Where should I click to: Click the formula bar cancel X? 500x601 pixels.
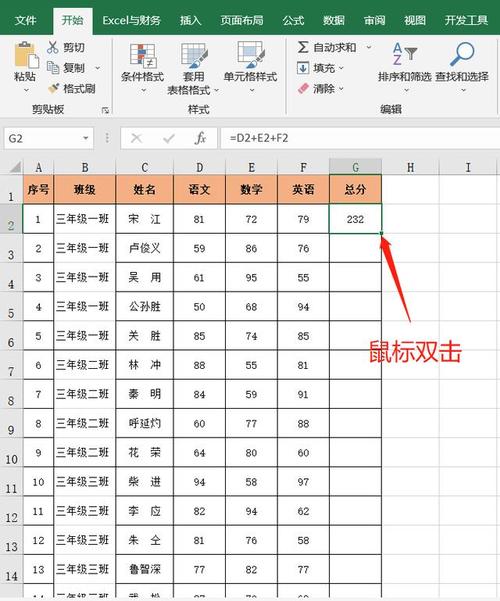tap(136, 138)
